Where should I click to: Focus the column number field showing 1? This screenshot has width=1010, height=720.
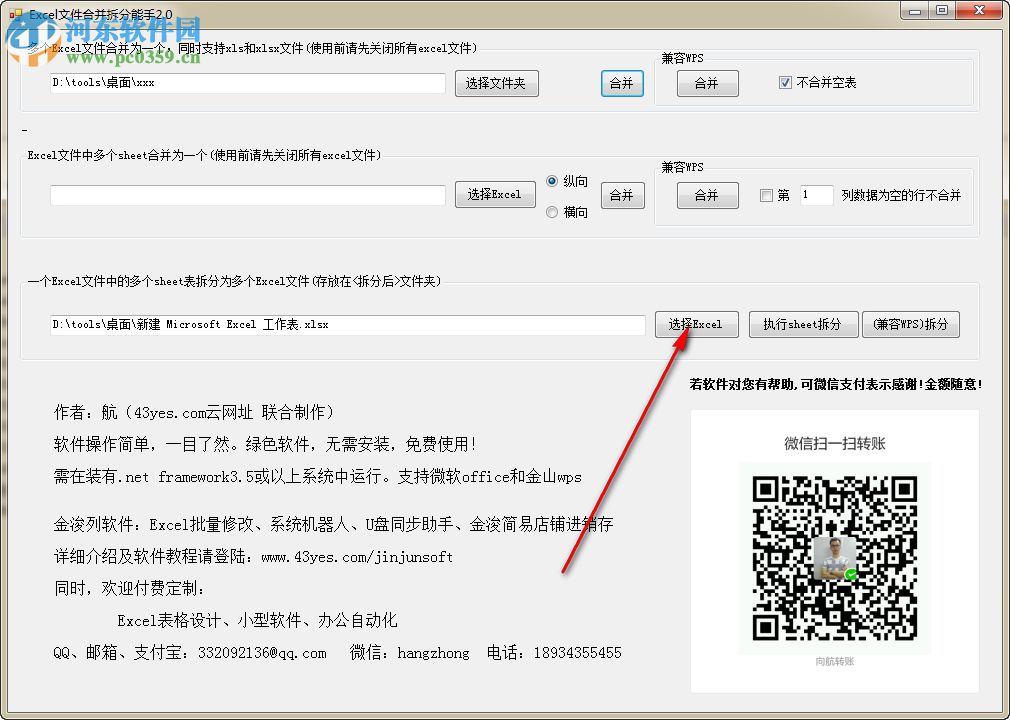(x=816, y=195)
